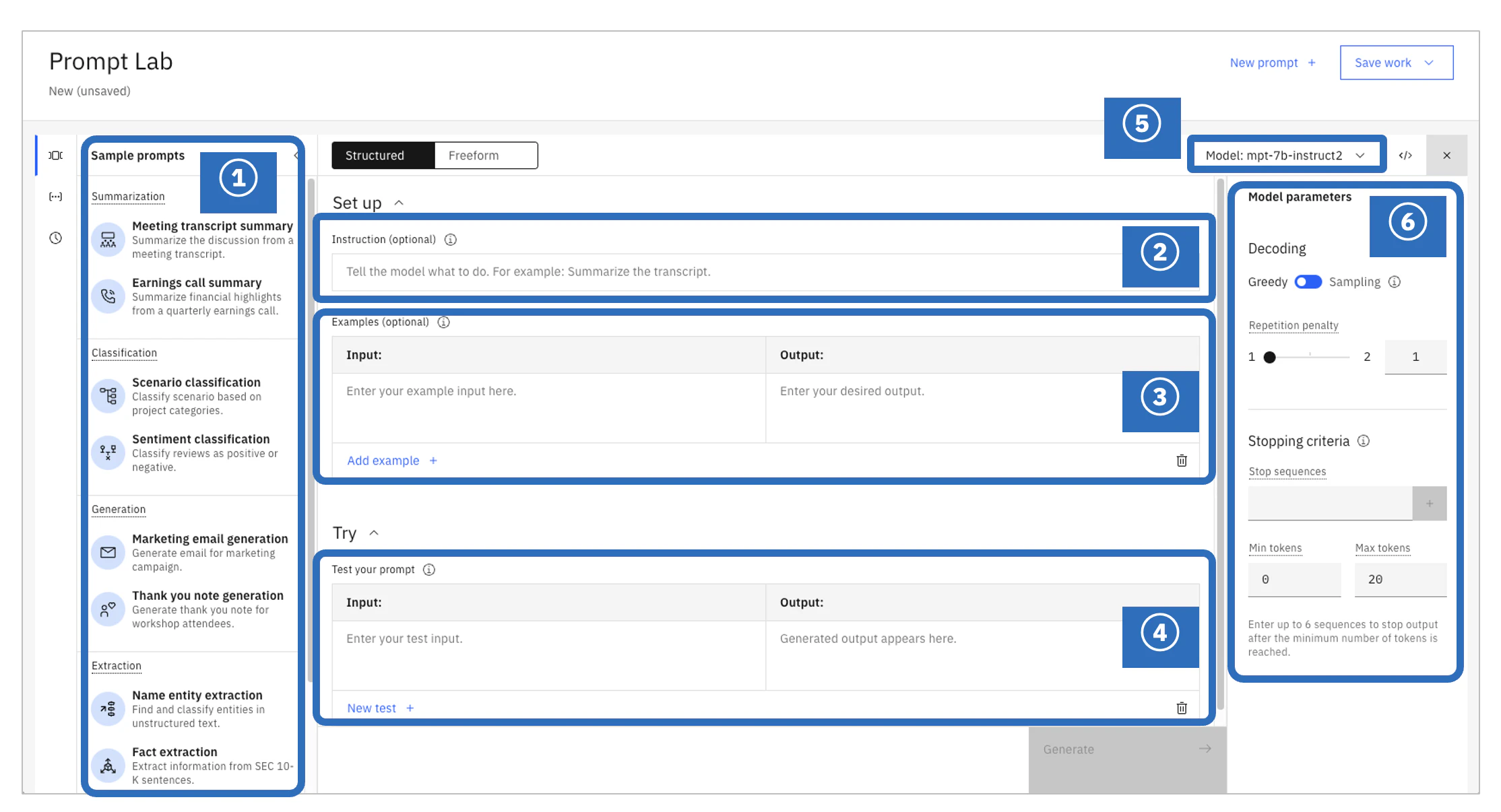Click the Generate button
The height and width of the screenshot is (812, 1501).
[1127, 759]
